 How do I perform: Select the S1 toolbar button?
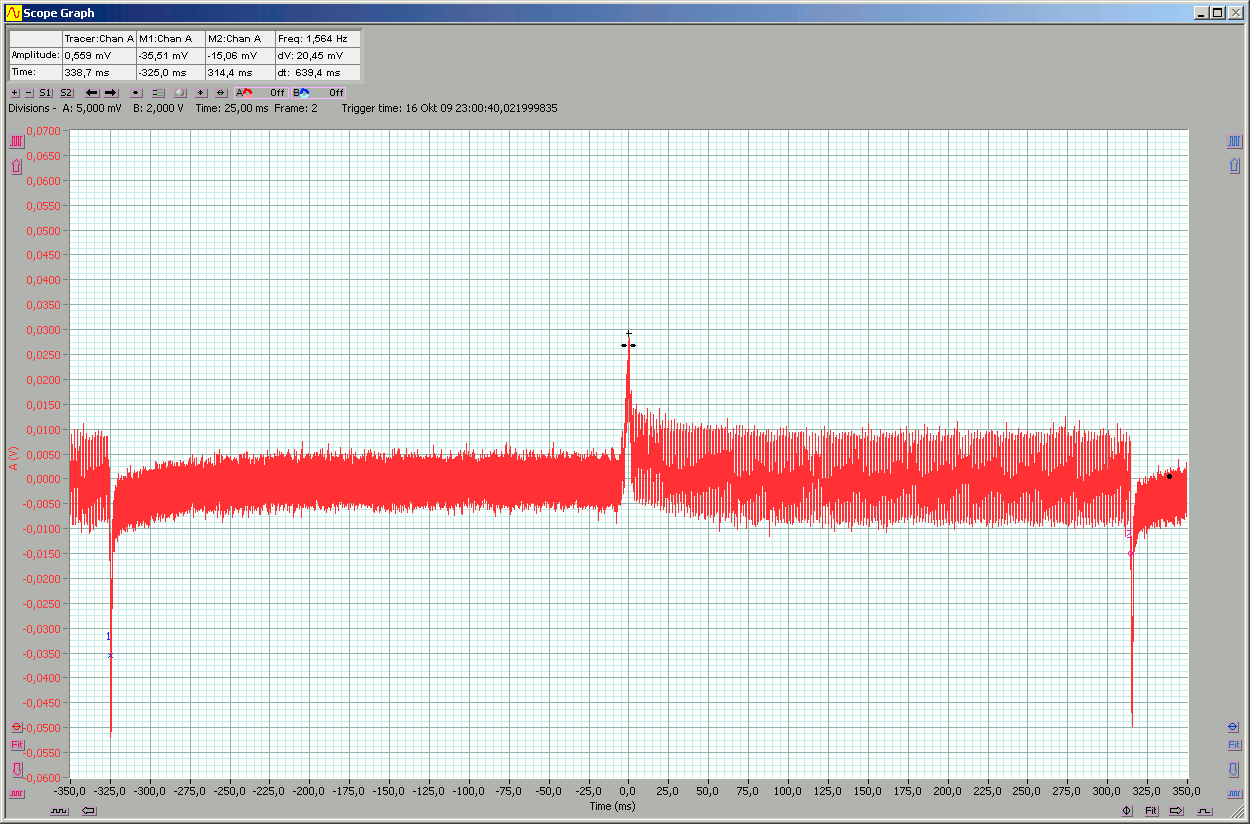pos(45,93)
